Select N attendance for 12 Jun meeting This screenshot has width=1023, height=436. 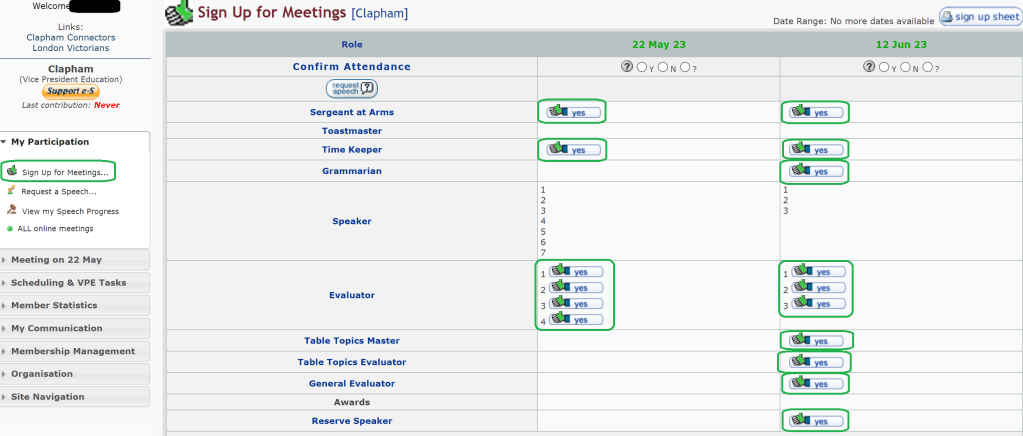905,67
